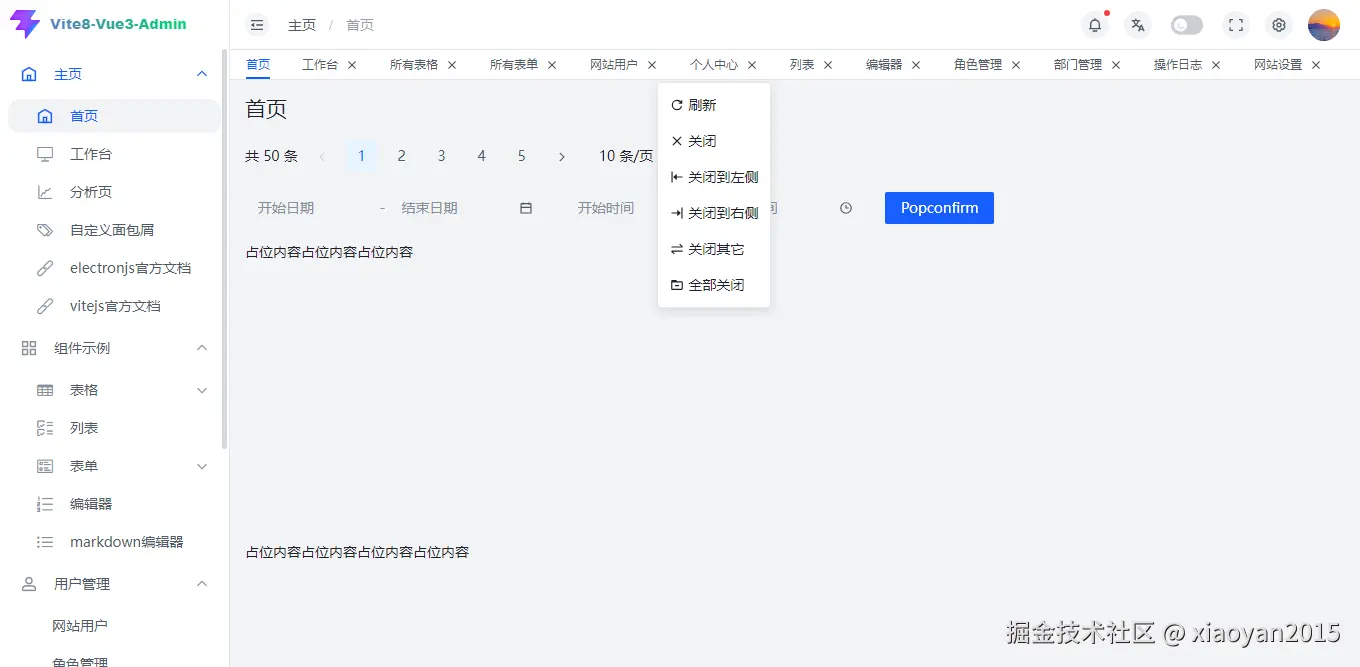Close the 角色管理 tab
1360x667 pixels.
click(x=1016, y=65)
